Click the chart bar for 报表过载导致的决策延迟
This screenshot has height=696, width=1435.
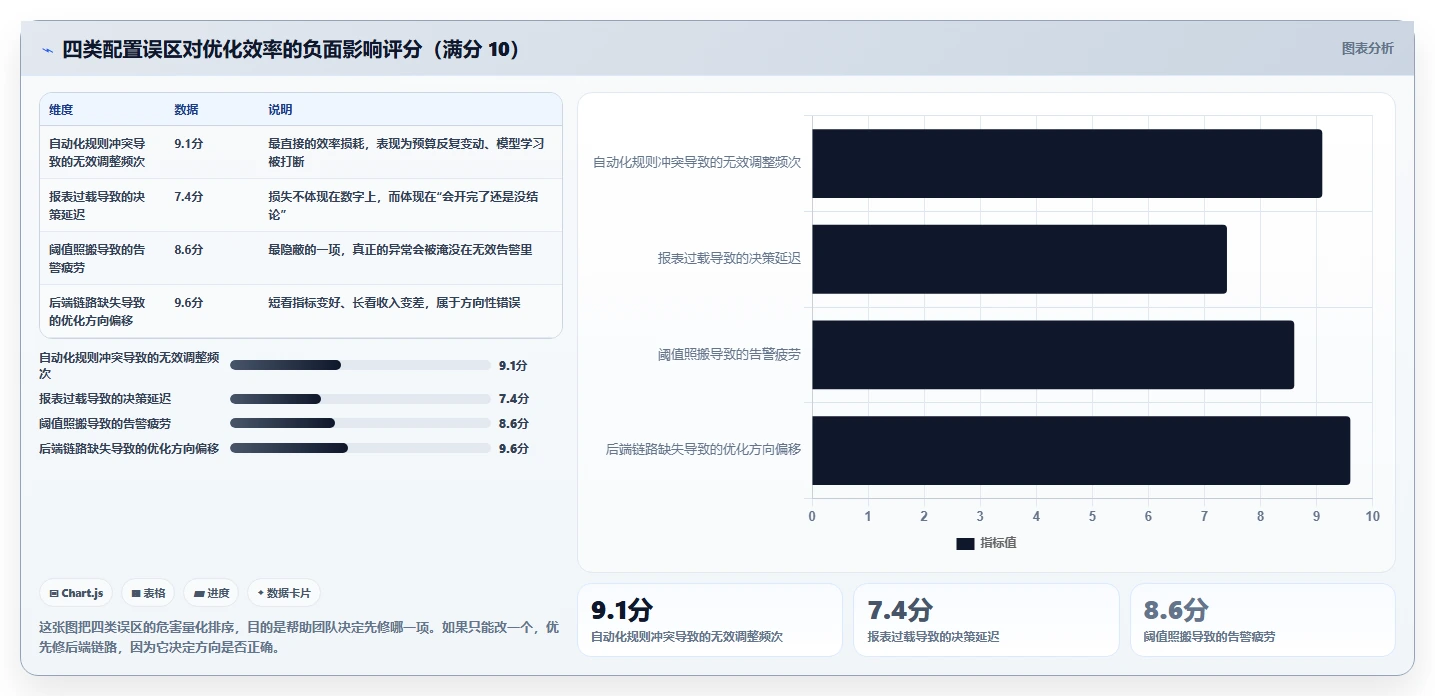click(1019, 259)
